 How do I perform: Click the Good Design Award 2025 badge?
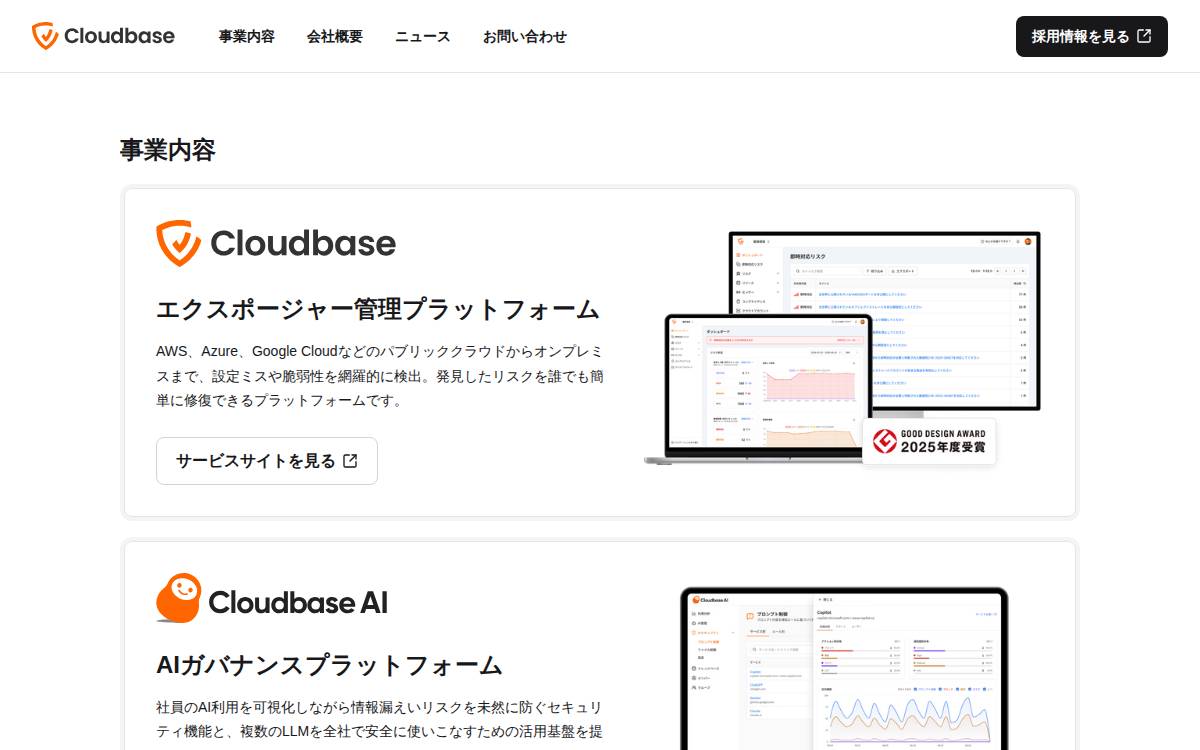[x=929, y=441]
